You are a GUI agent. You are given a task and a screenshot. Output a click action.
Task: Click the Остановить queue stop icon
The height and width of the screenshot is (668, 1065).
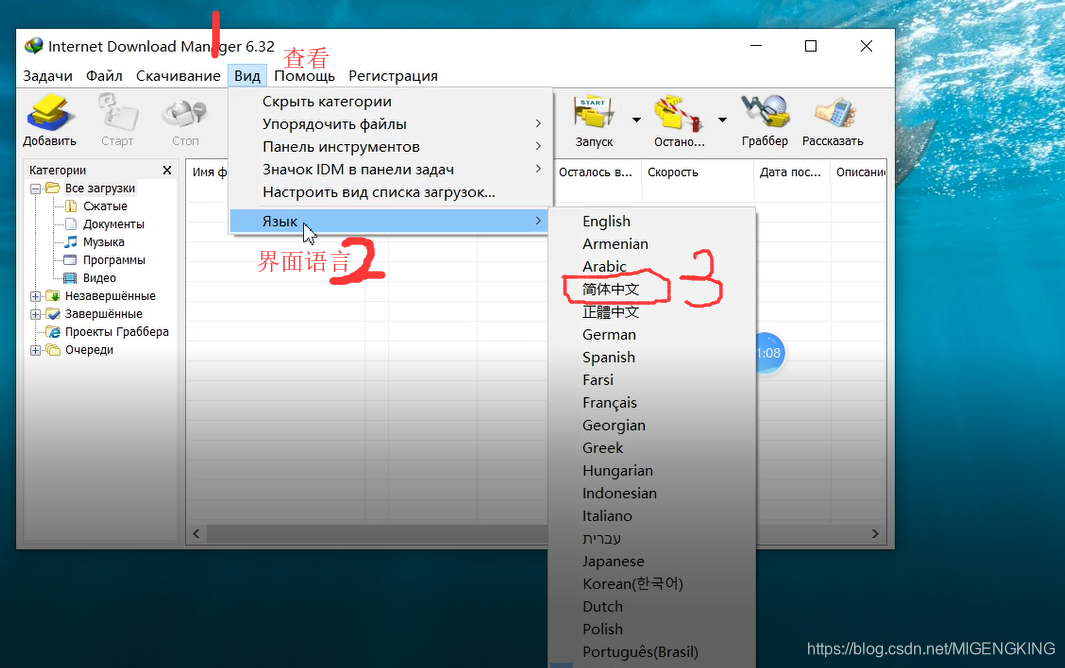[679, 121]
